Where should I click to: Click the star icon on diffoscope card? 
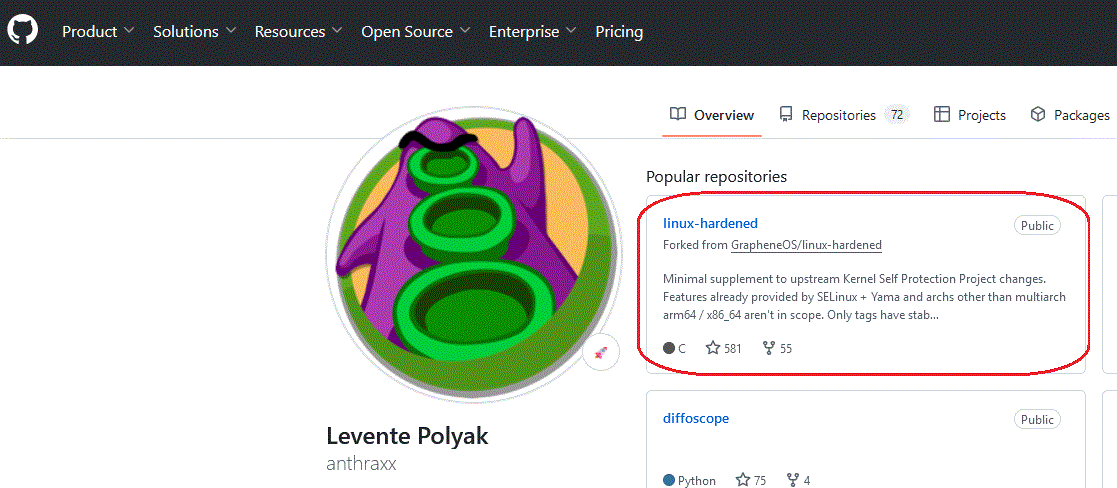click(743, 479)
